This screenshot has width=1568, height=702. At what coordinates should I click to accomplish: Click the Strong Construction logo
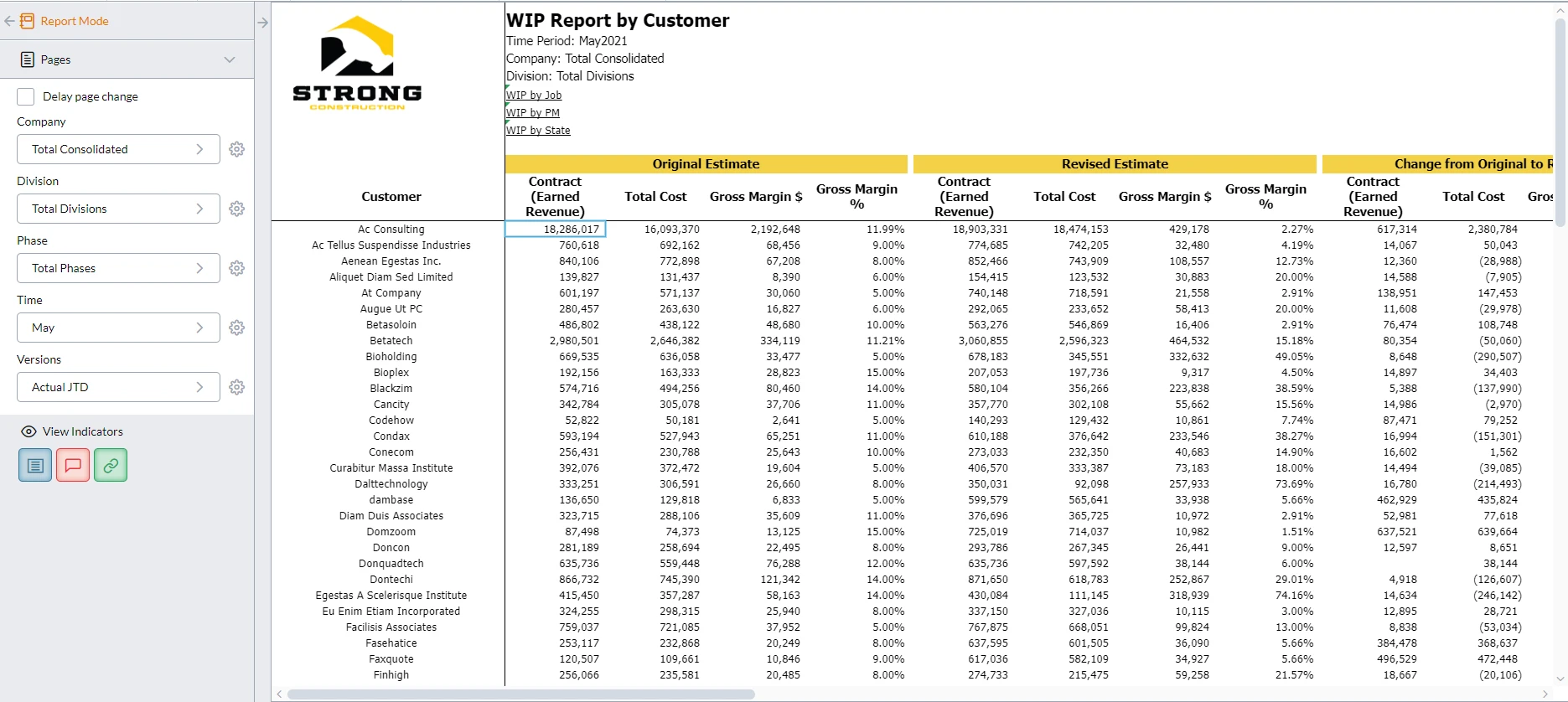357,63
